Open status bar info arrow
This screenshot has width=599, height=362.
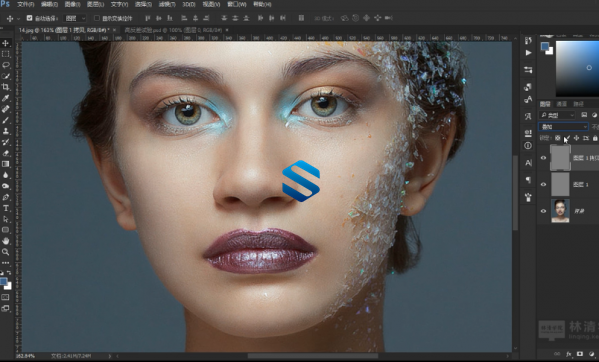[110, 356]
